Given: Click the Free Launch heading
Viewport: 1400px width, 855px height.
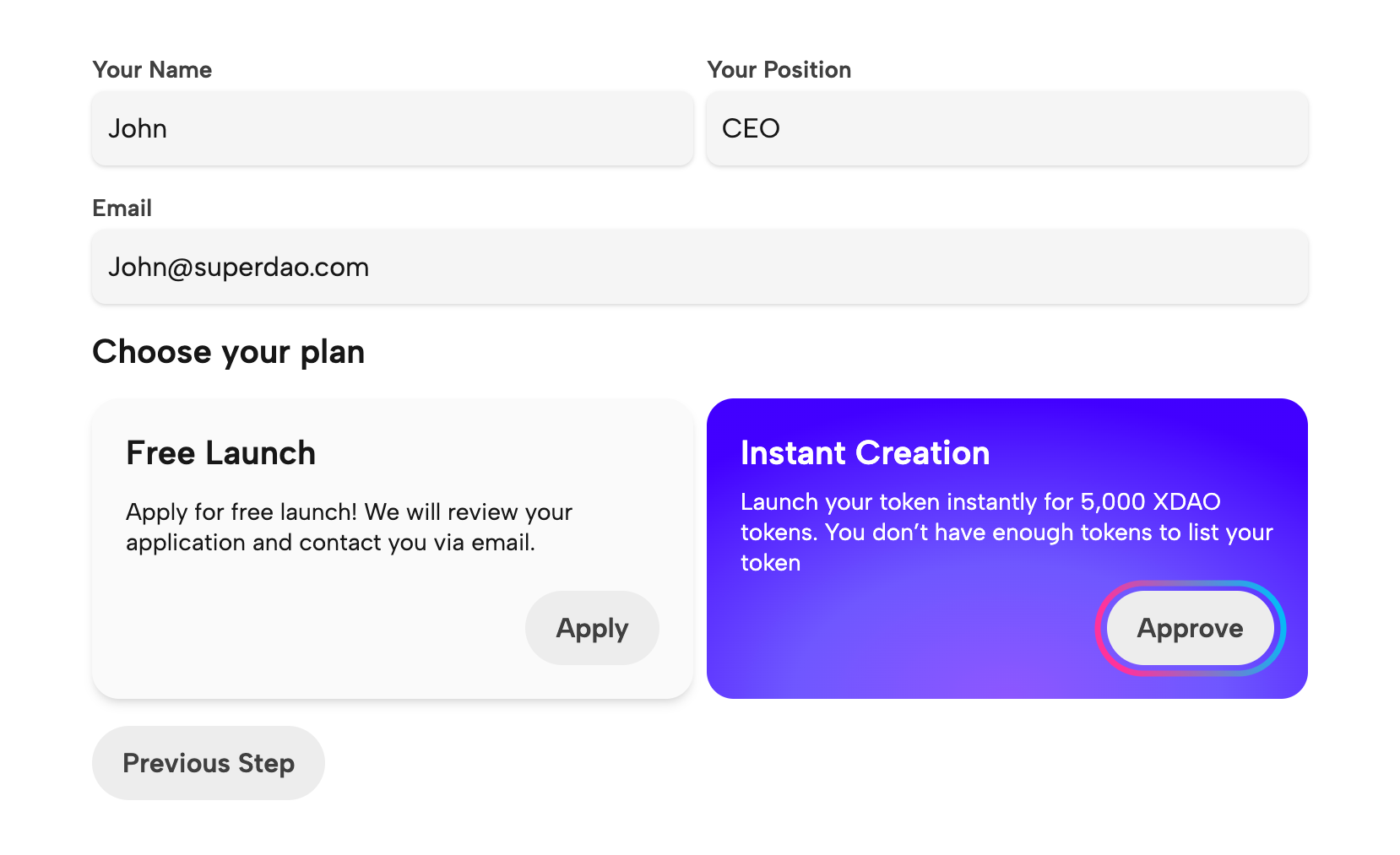Looking at the screenshot, I should point(221,453).
